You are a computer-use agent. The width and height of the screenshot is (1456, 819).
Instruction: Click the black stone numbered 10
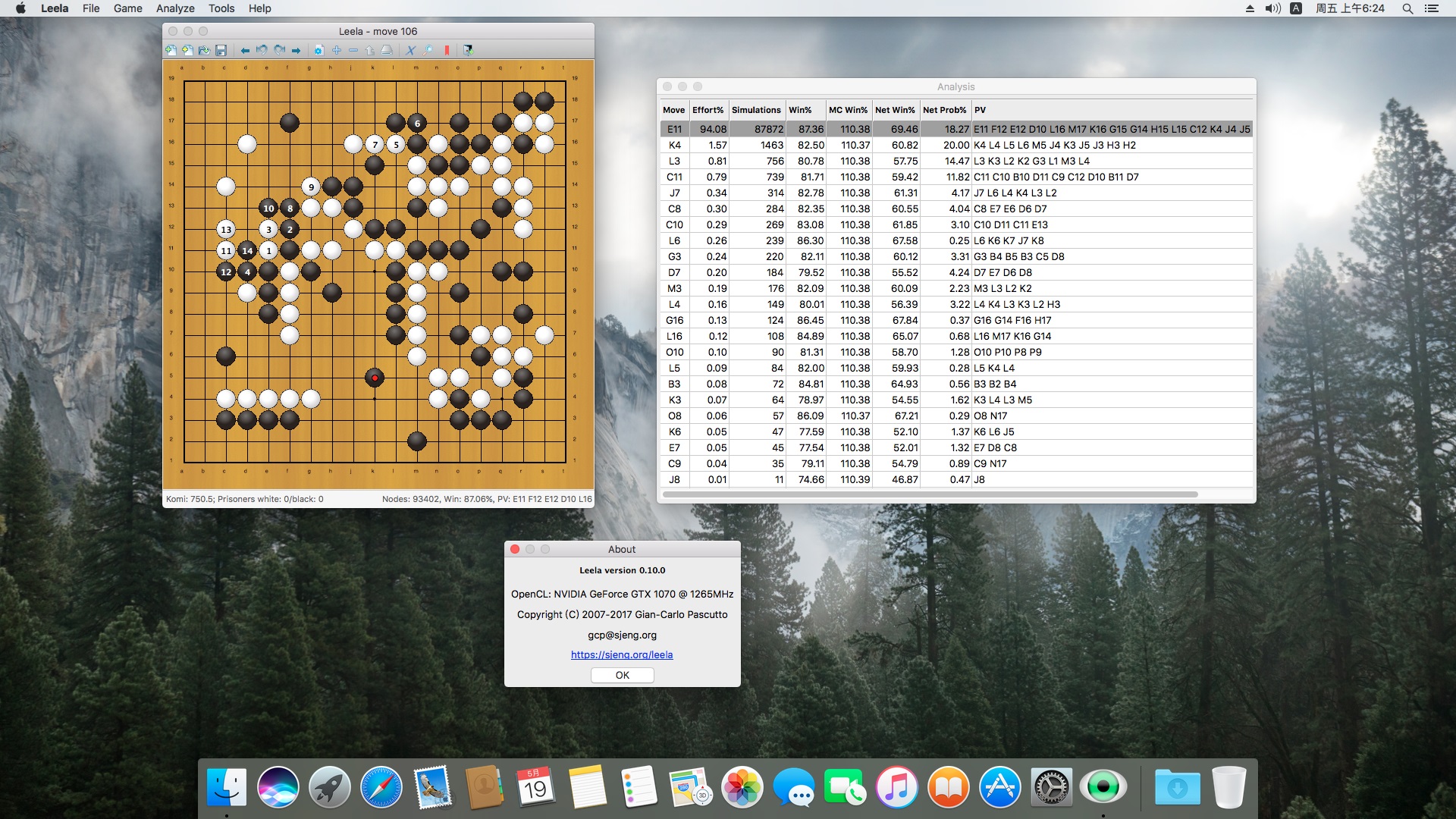pyautogui.click(x=268, y=208)
